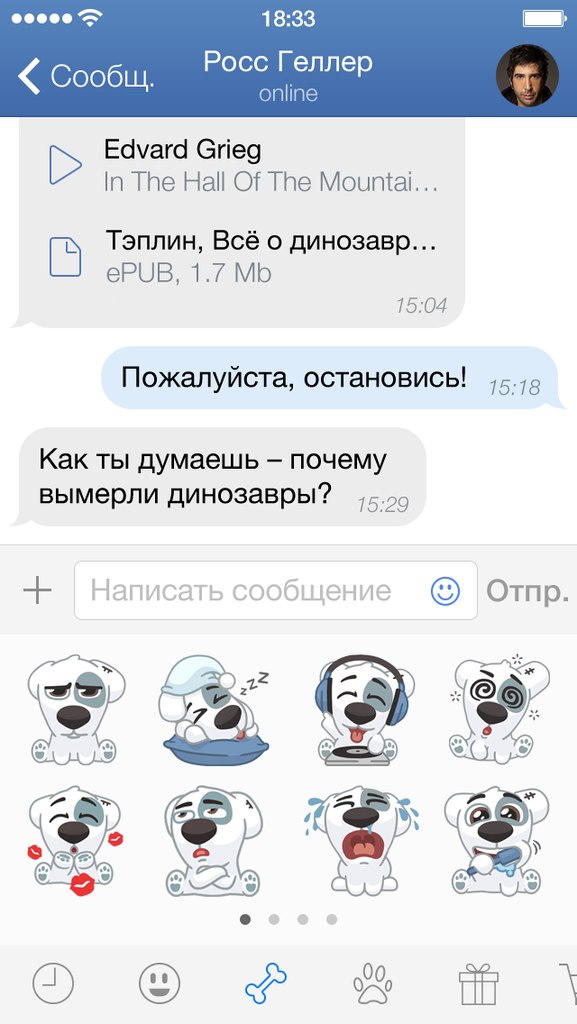Select the bone sticker pack tab
Screen dimensions: 577x1024
(265, 984)
